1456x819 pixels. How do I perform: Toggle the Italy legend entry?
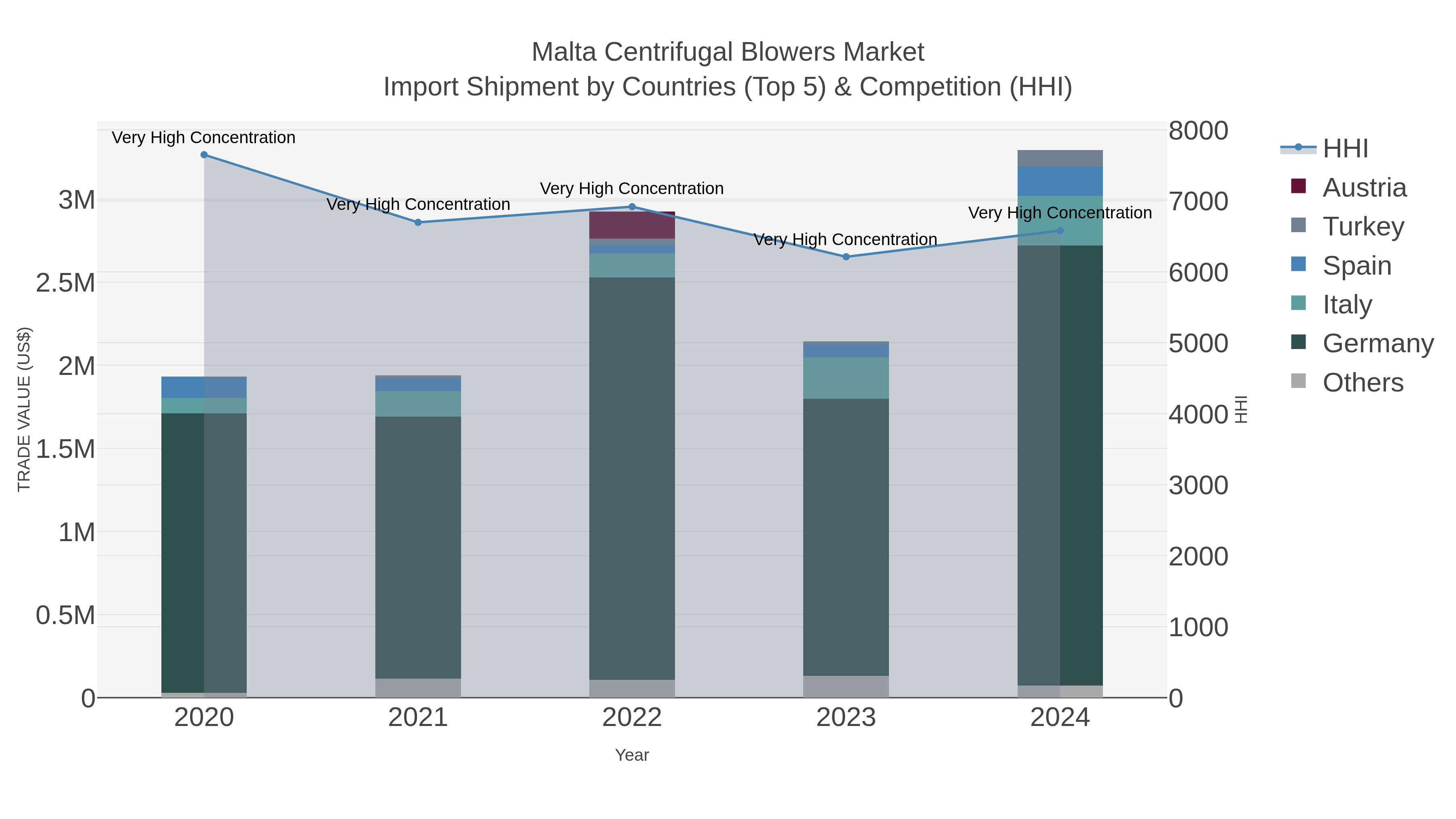click(x=1331, y=305)
